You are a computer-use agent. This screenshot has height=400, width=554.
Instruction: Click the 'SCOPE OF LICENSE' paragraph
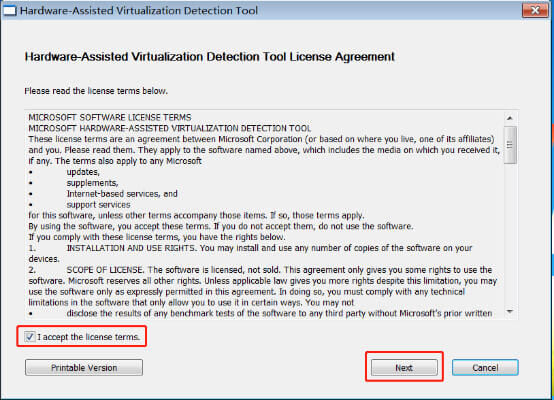pyautogui.click(x=263, y=286)
